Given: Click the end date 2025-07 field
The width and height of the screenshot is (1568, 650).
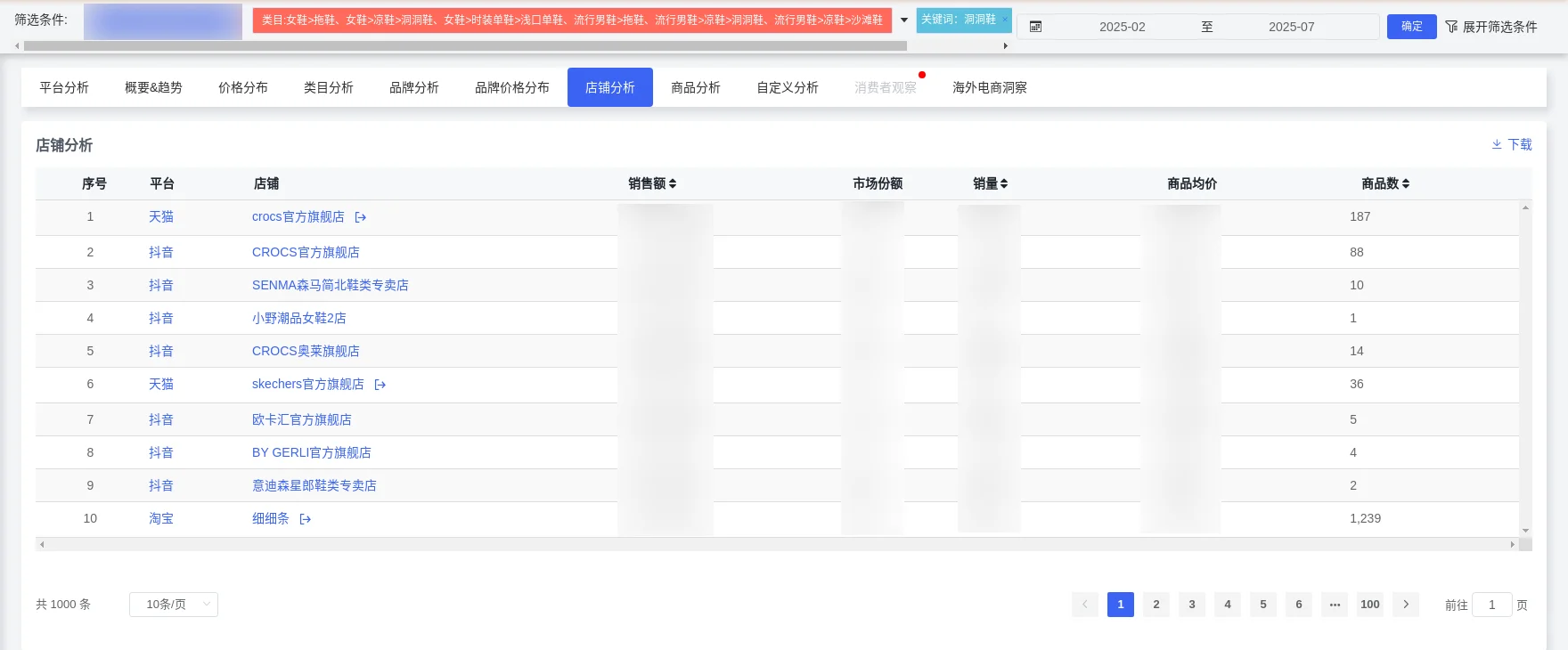Looking at the screenshot, I should [x=1292, y=28].
